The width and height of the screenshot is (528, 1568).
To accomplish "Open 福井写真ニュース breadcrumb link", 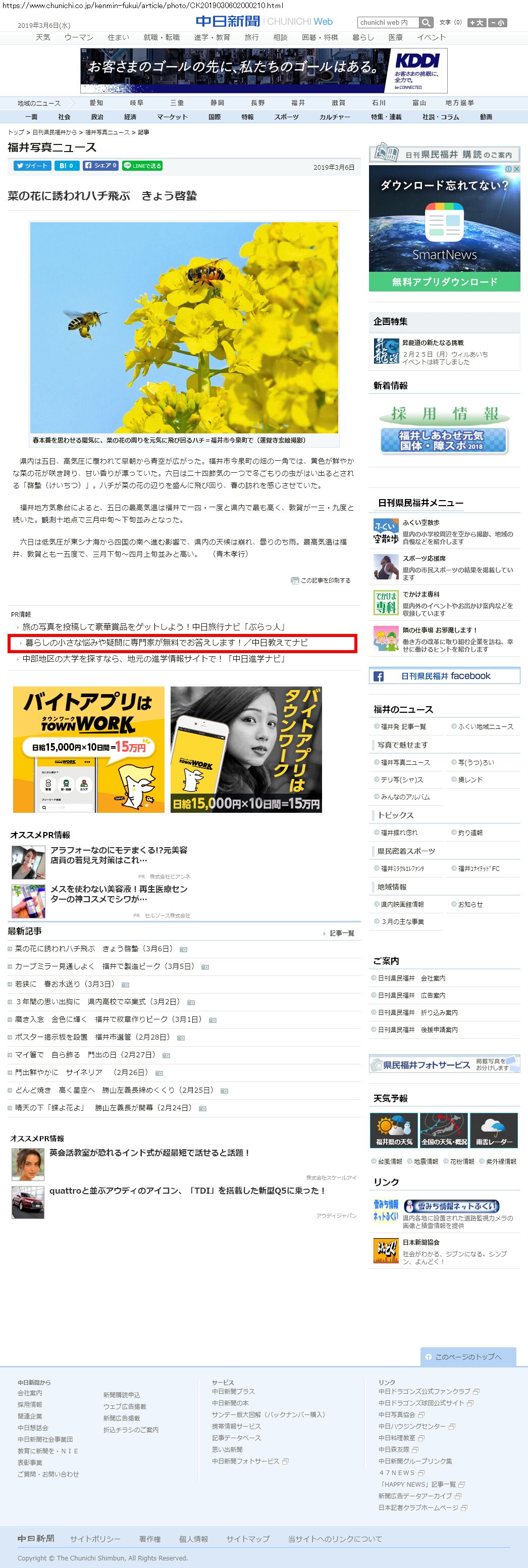I will pos(107,132).
